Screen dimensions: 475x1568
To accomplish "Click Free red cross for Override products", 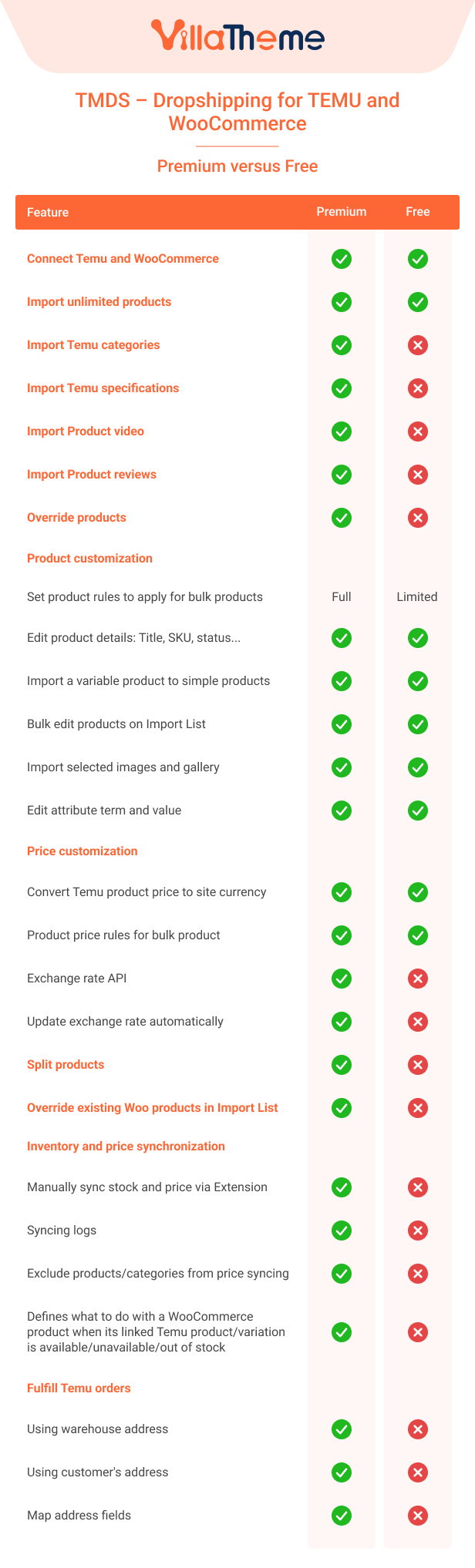I will pos(418,518).
